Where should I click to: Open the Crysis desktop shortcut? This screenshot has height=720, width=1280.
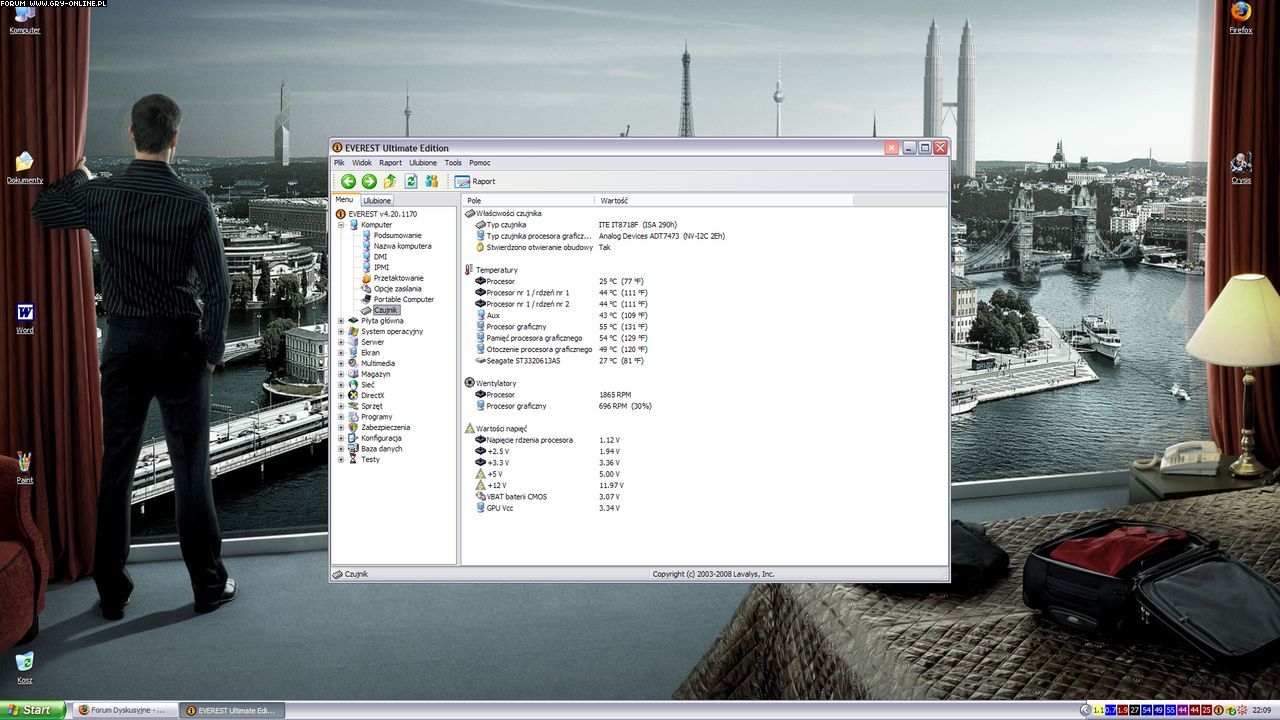click(1241, 164)
